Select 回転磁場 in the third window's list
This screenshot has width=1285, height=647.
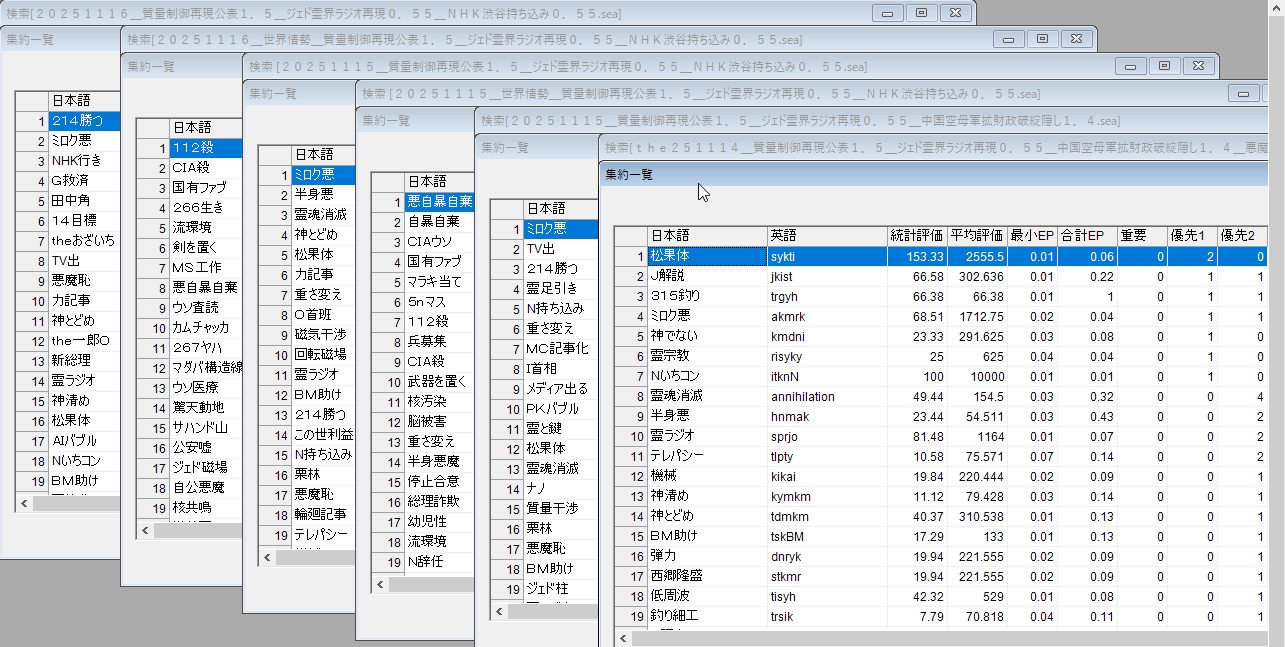[322, 354]
